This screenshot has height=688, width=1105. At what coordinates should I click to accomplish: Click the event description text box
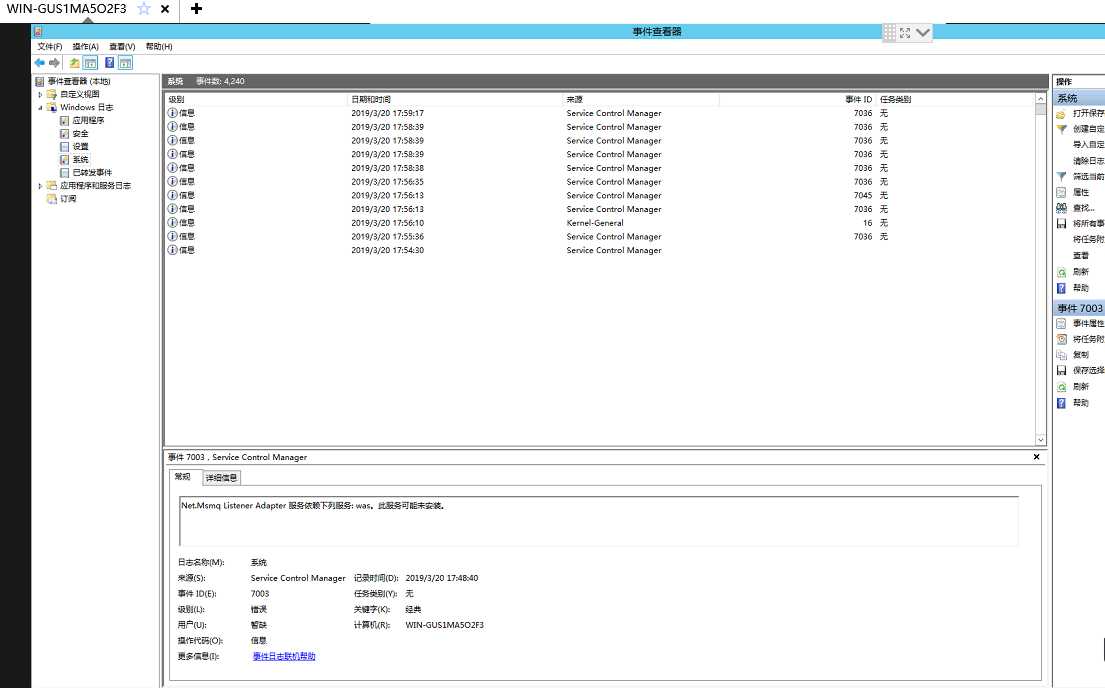(599, 521)
